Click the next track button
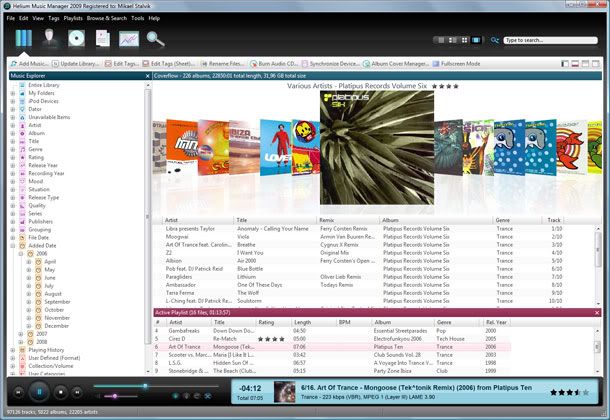 [x=77, y=392]
